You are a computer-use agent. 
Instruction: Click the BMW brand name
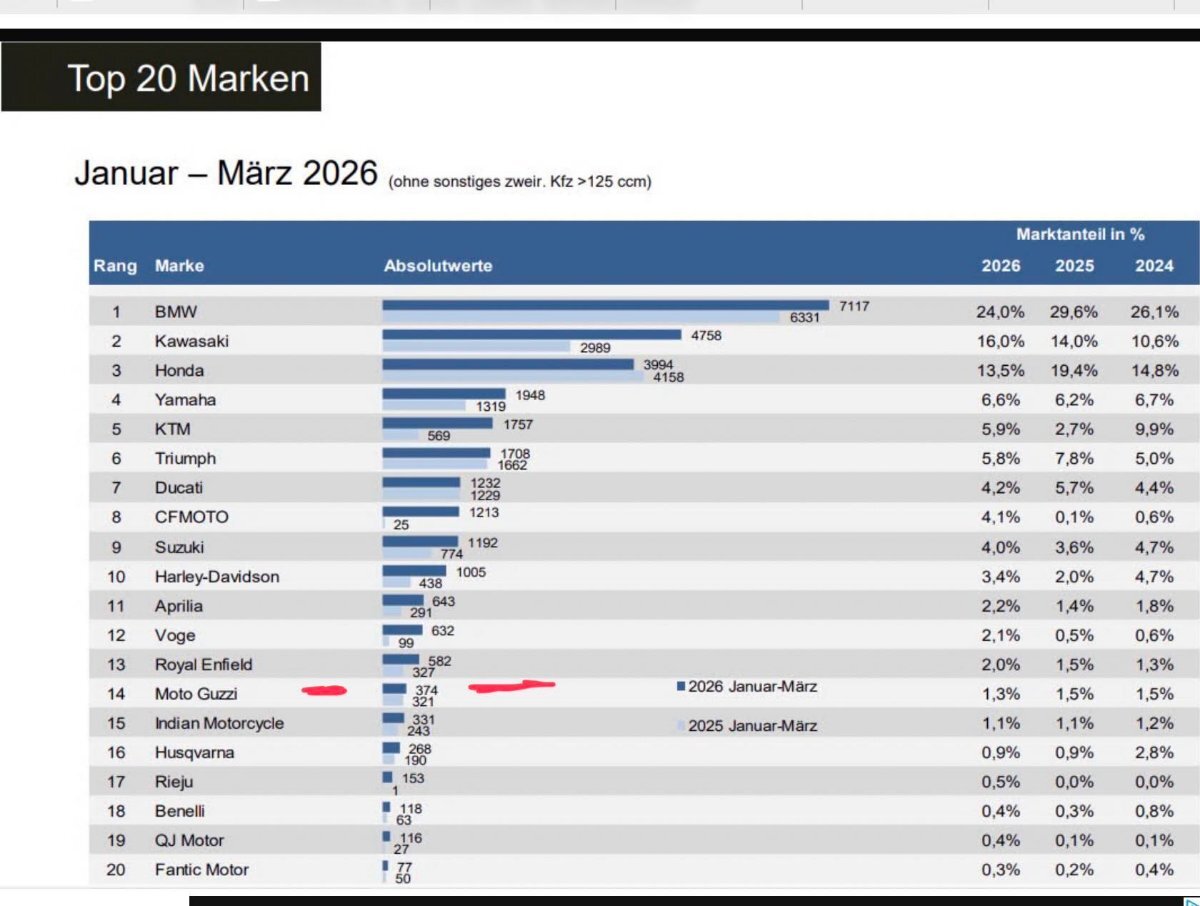pyautogui.click(x=176, y=312)
